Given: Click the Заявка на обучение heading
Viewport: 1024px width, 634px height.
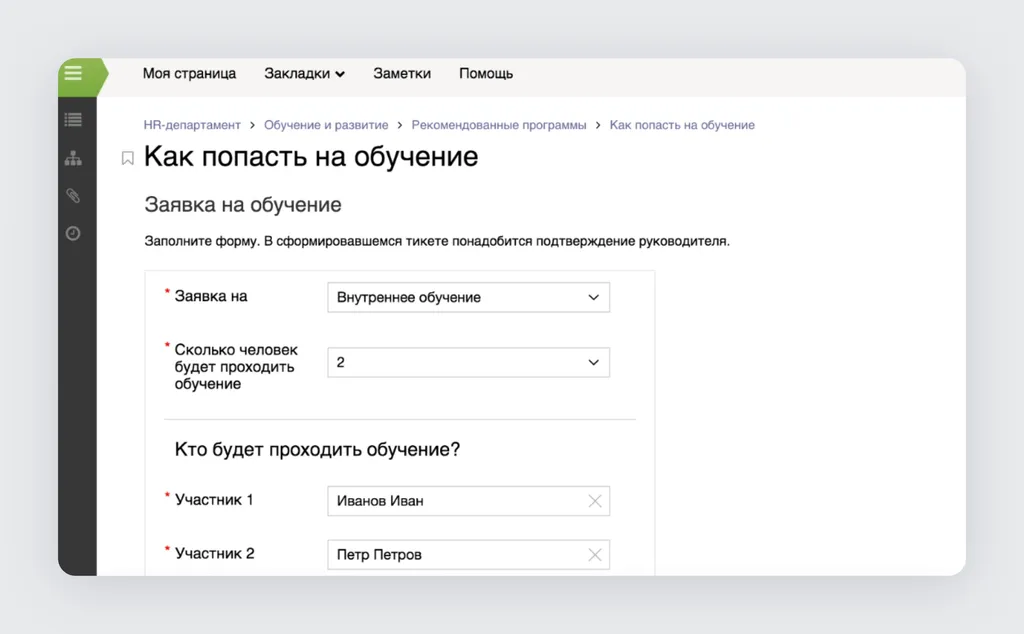Looking at the screenshot, I should point(243,204).
